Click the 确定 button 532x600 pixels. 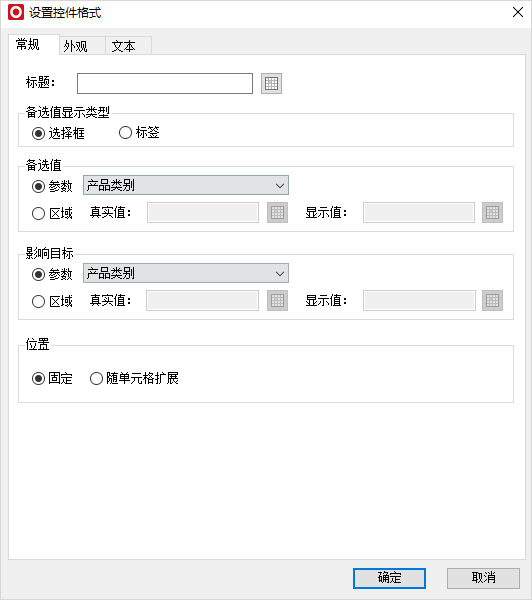coord(389,578)
